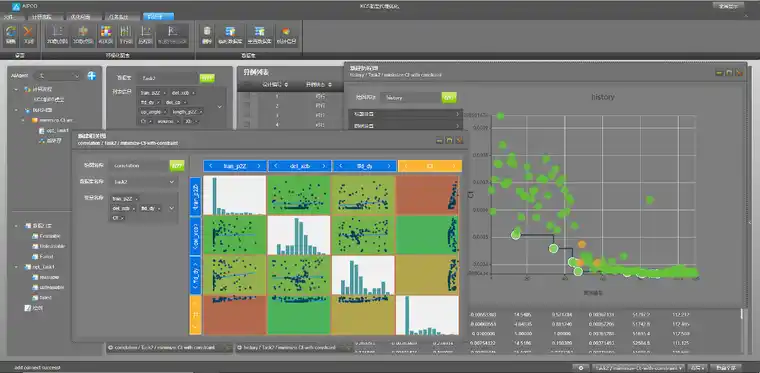This screenshot has width=760, height=373.
Task: Click the orange Cl column header
Action: pyautogui.click(x=429, y=166)
